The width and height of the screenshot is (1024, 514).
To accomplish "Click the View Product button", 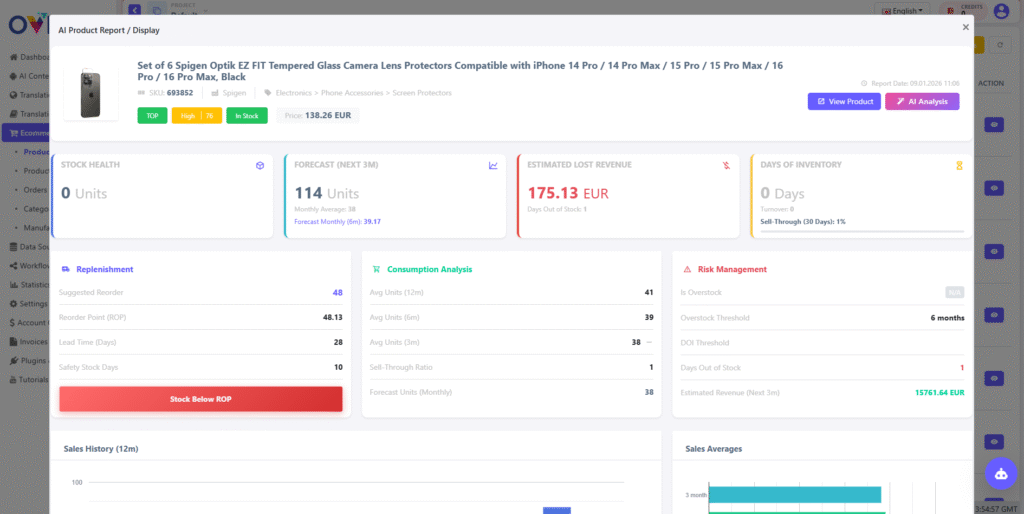I will [844, 101].
